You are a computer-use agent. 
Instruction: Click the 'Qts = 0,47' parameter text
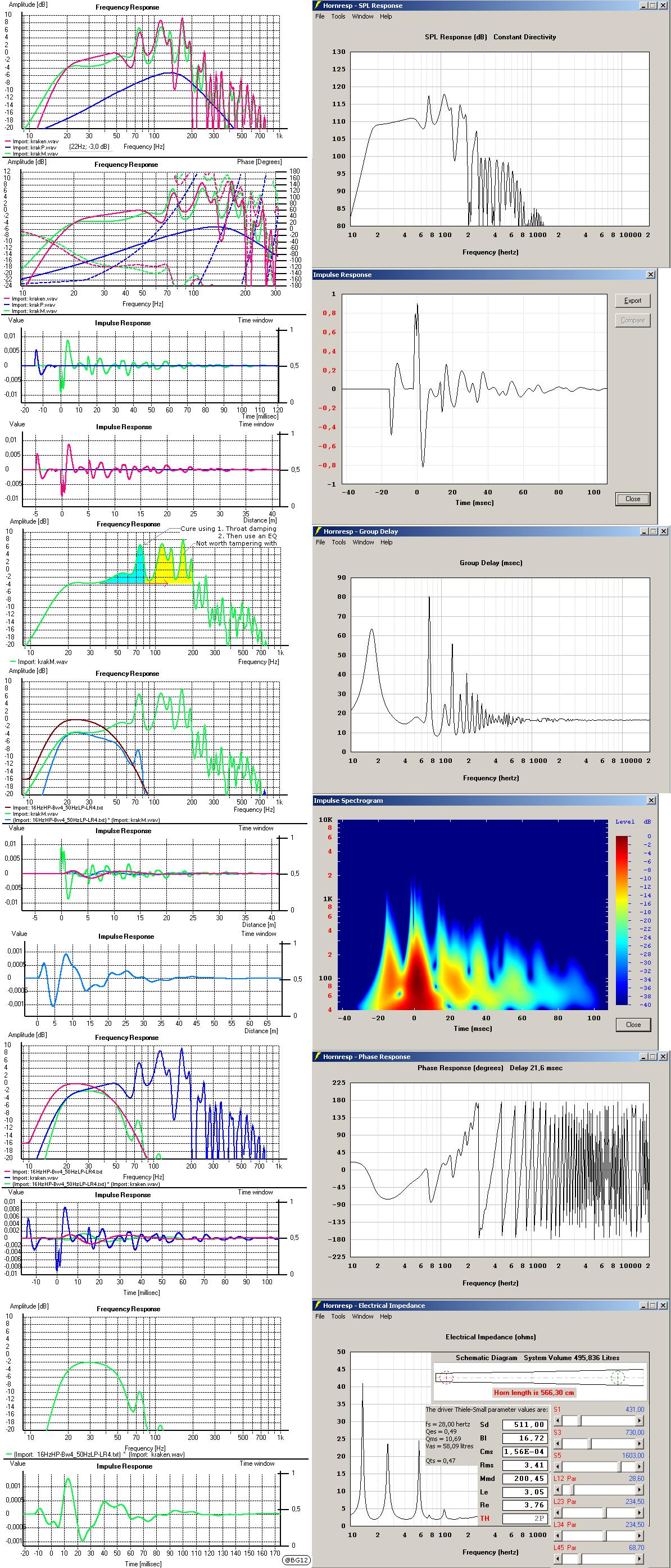[440, 1460]
